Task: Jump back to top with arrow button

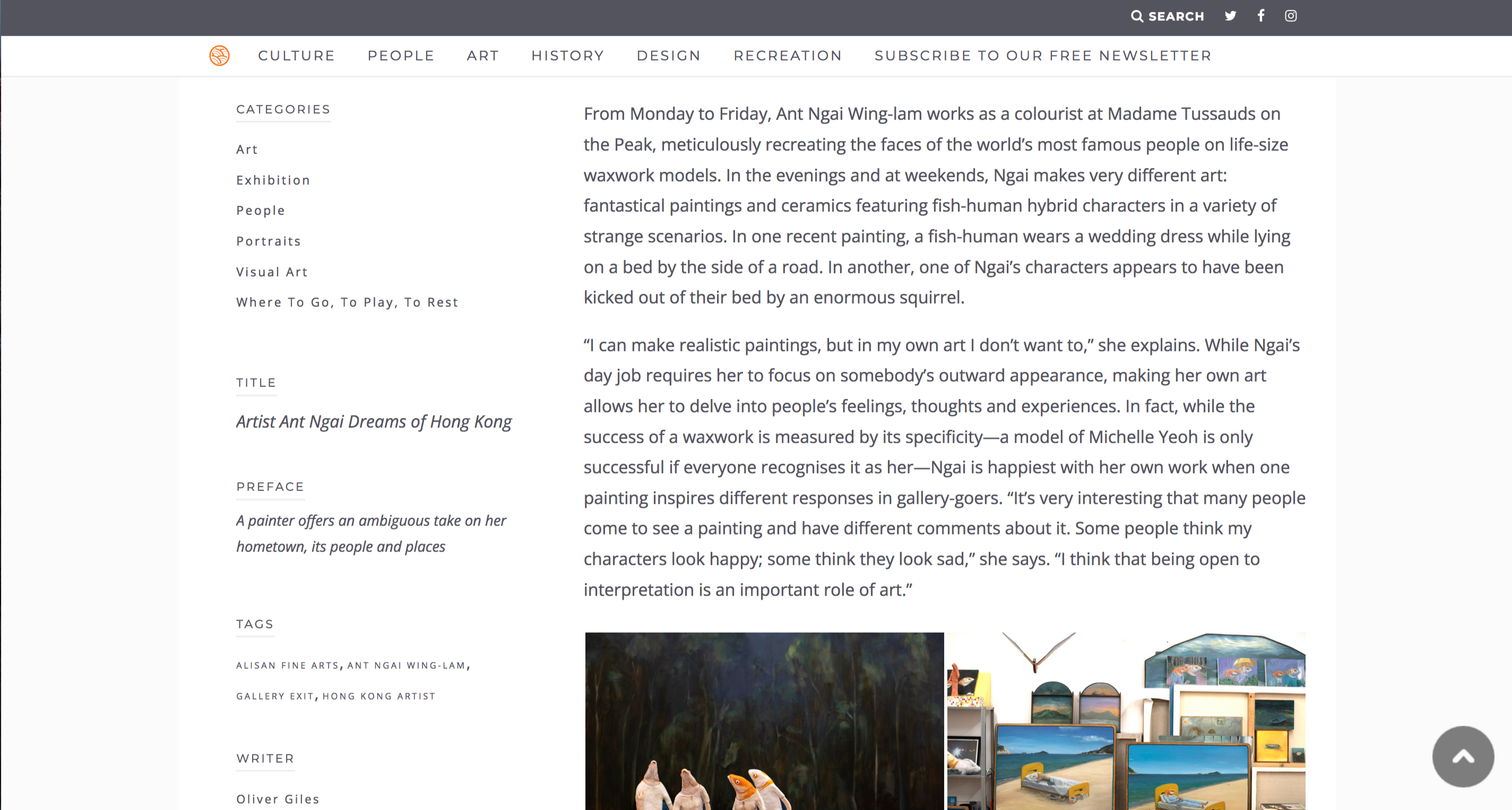Action: point(1463,756)
